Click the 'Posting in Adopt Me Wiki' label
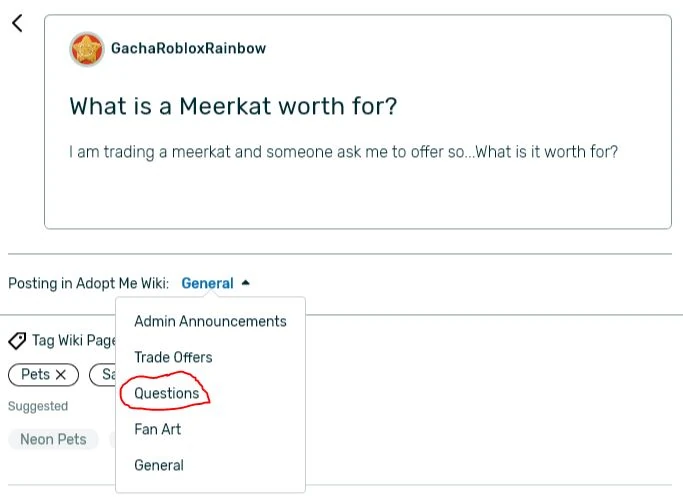Screen dimensions: 683x498 coord(88,284)
